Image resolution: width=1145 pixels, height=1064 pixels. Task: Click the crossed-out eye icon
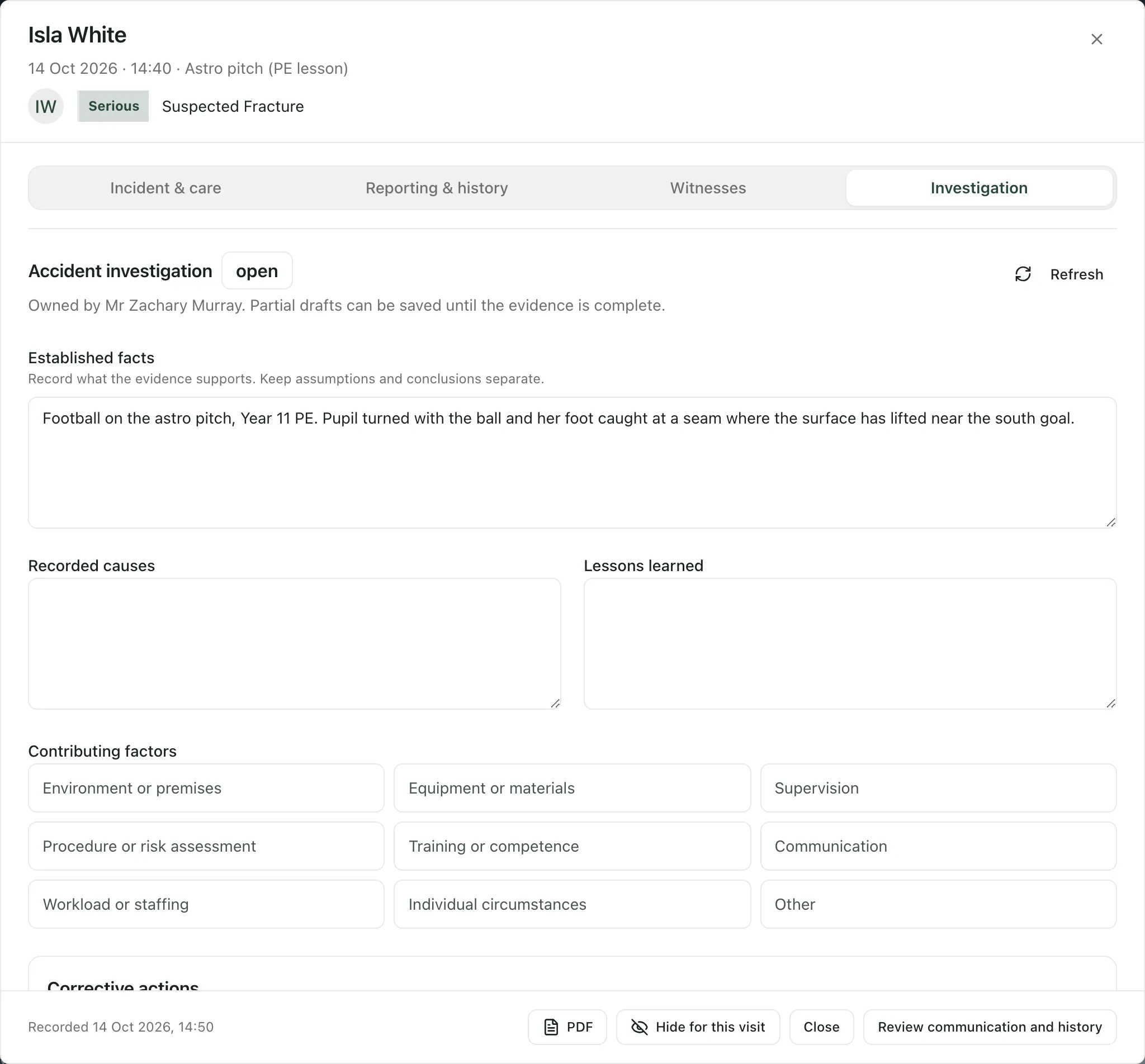click(x=640, y=1027)
